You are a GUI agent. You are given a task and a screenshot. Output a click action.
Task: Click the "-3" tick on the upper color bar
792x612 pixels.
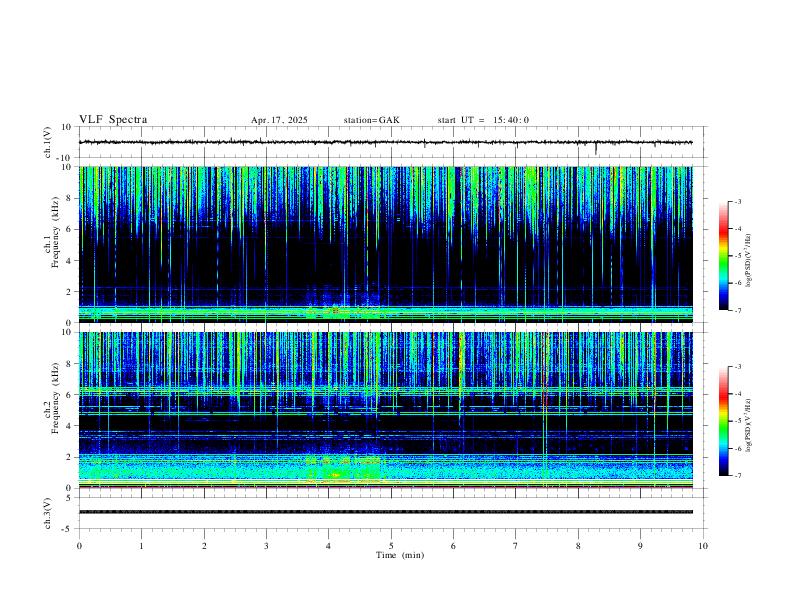[x=737, y=201]
